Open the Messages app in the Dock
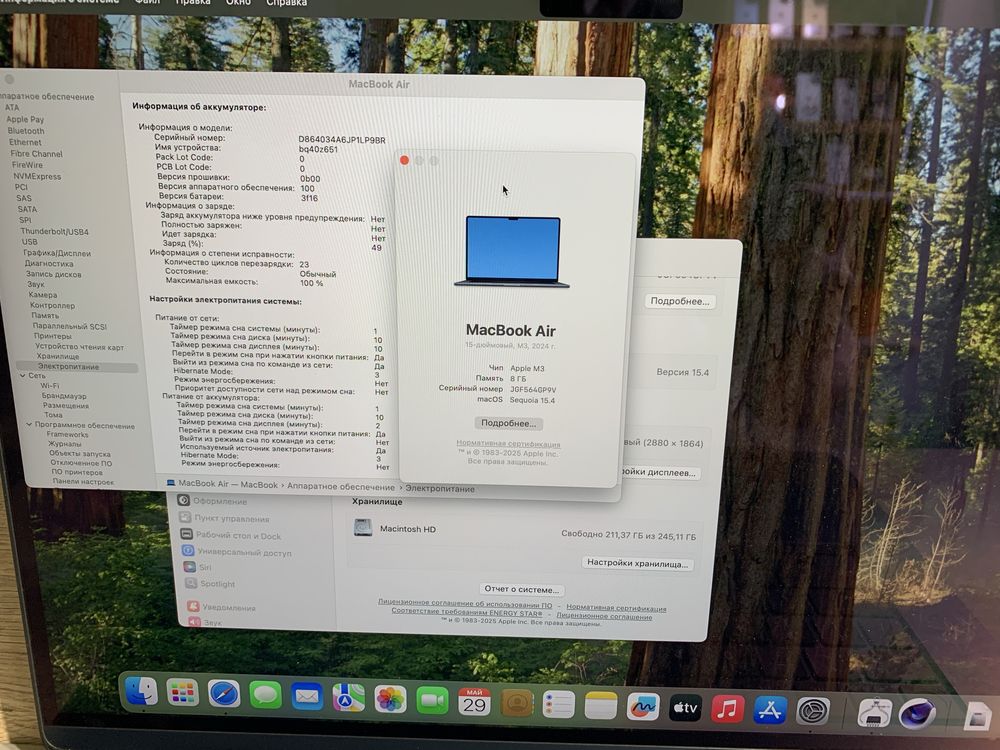The height and width of the screenshot is (750, 1000). (x=265, y=695)
